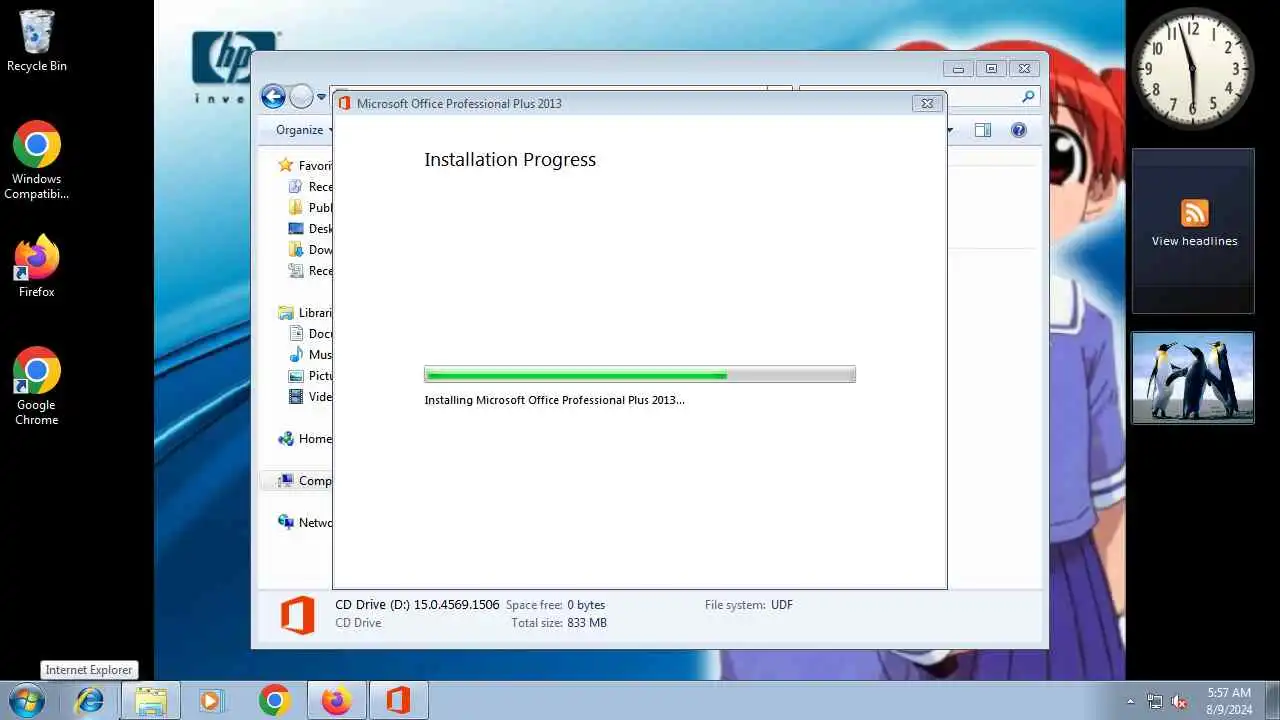
Task: Open the Organize menu in Explorer
Action: coord(304,130)
